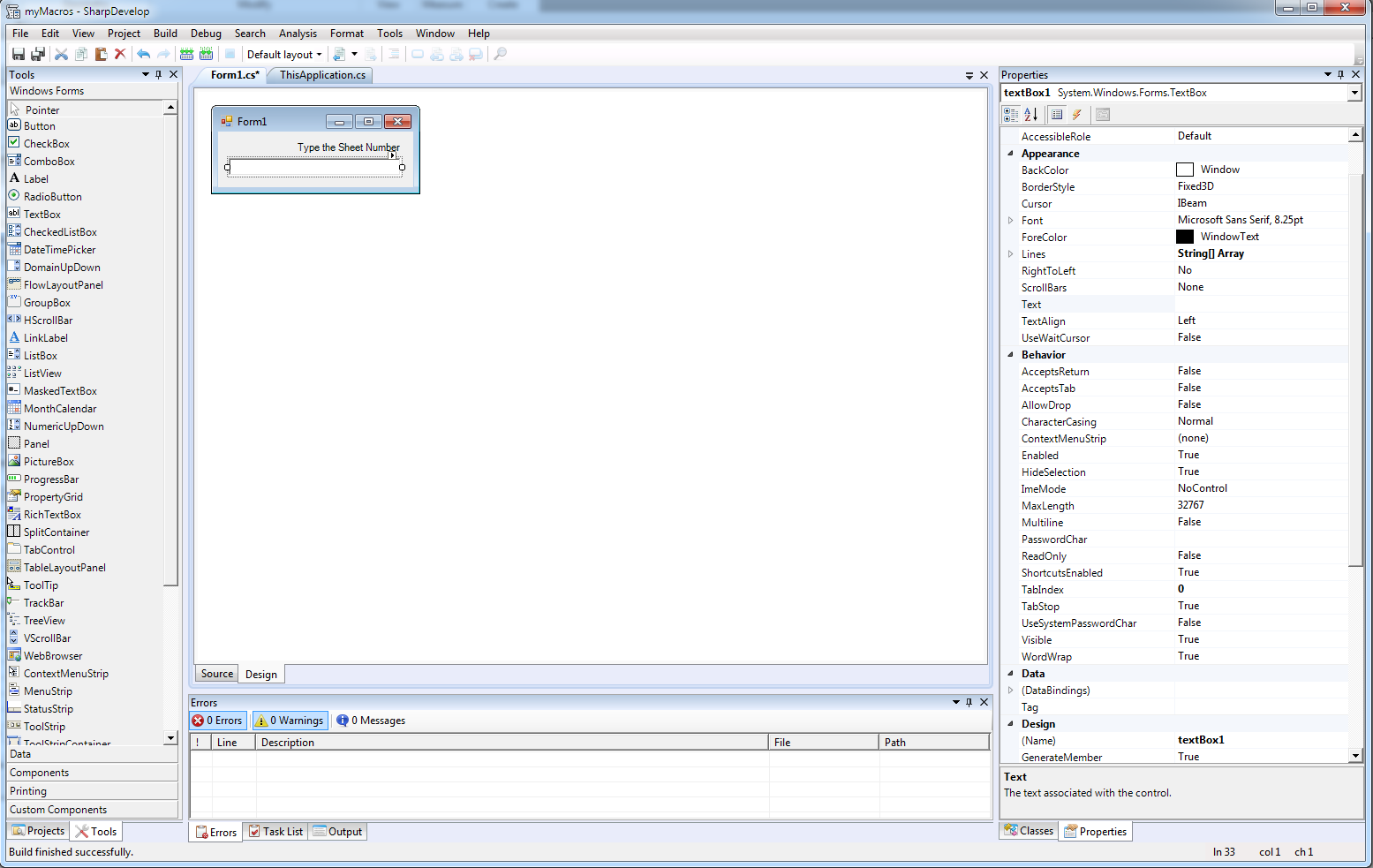Screen dimensions: 1373x868
Task: Toggle WordWrap property off
Action: 1188,656
